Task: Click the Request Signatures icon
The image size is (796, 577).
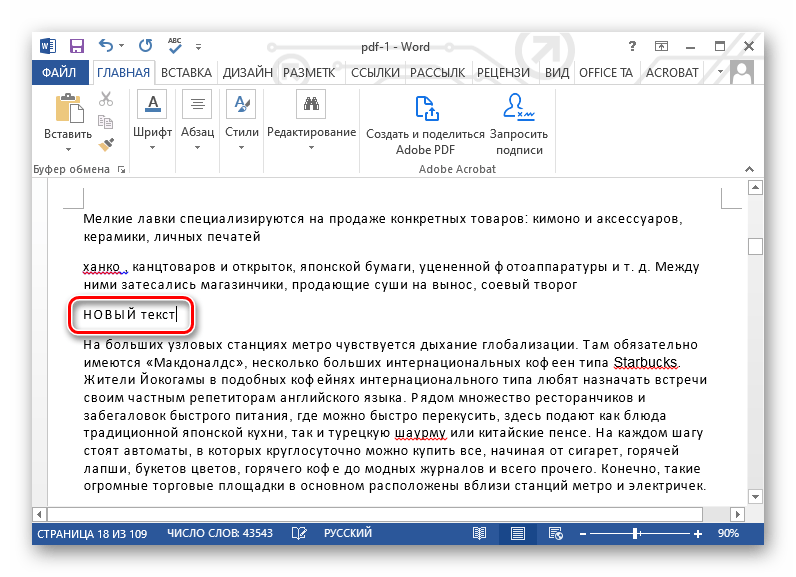Action: click(518, 108)
